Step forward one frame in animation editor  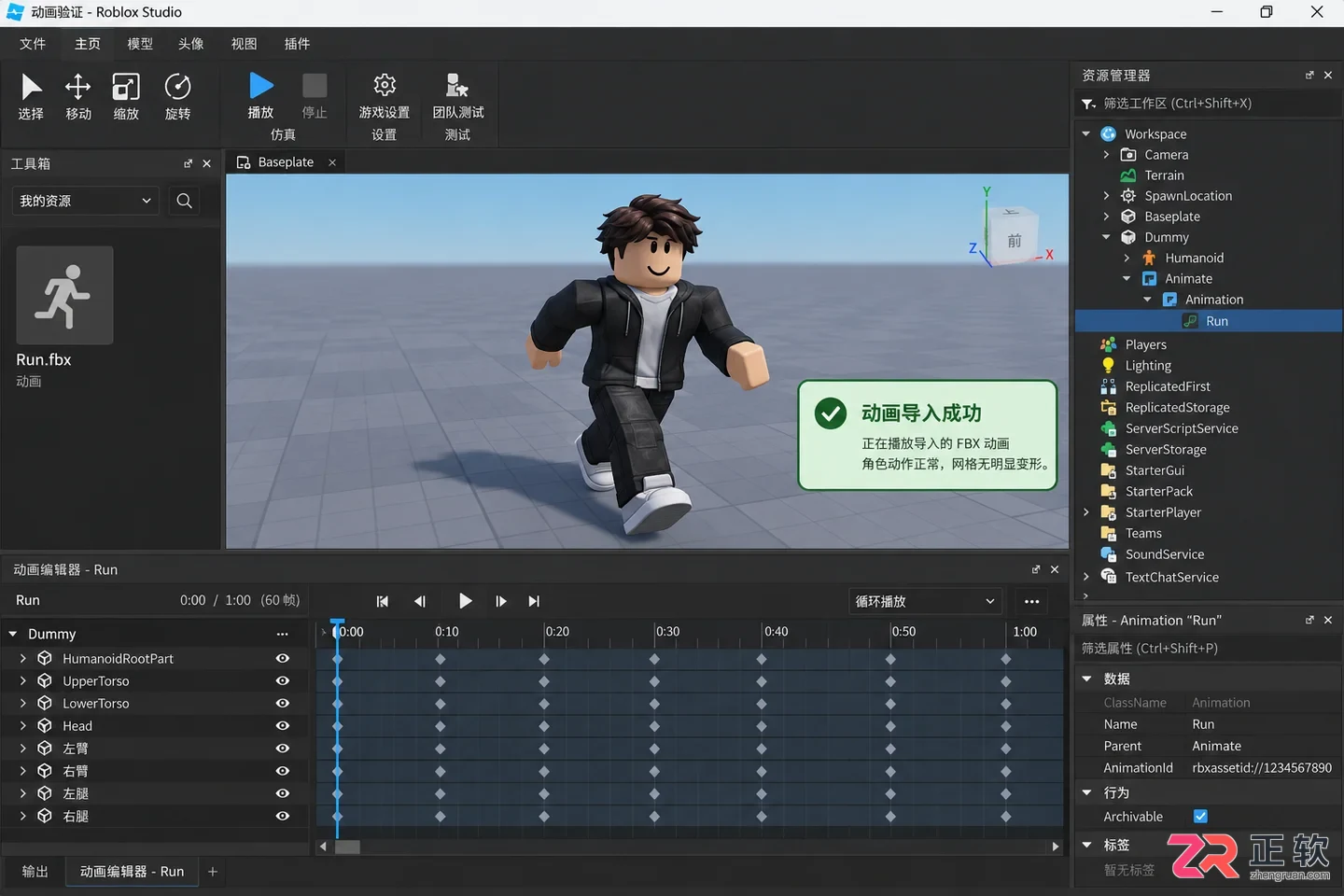[x=500, y=601]
